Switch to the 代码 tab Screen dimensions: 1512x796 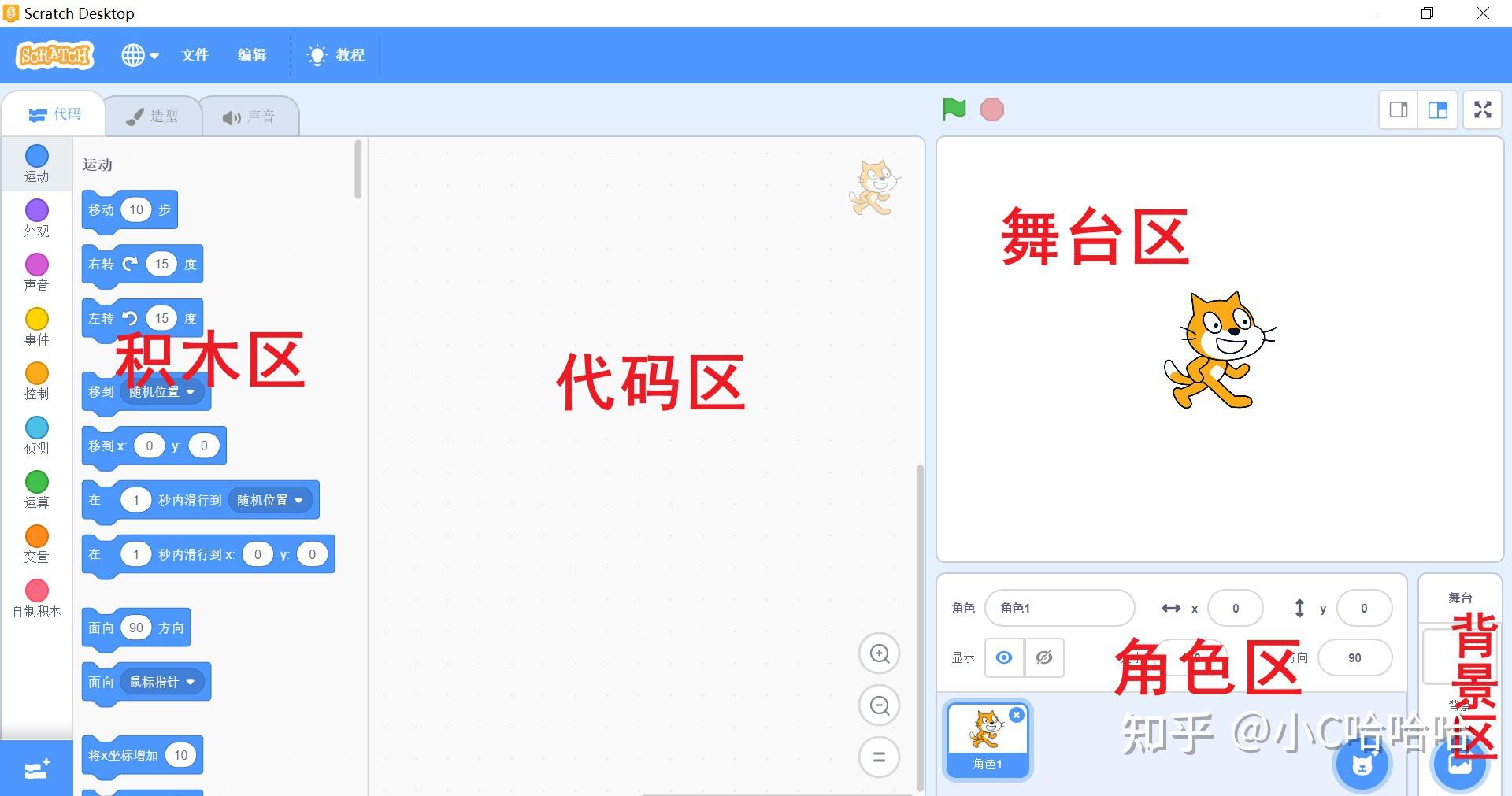point(54,114)
